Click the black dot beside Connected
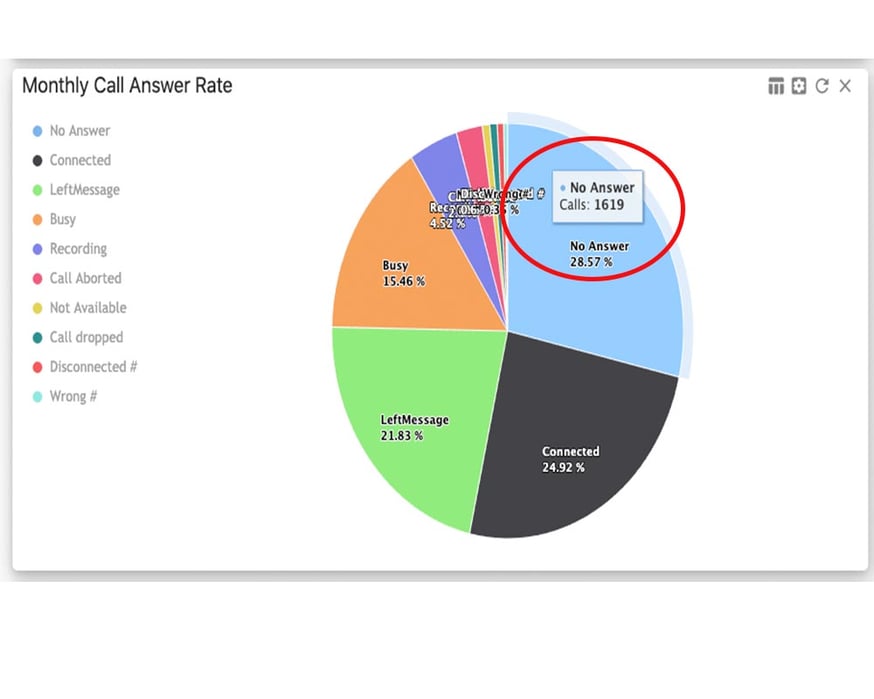 [38, 160]
